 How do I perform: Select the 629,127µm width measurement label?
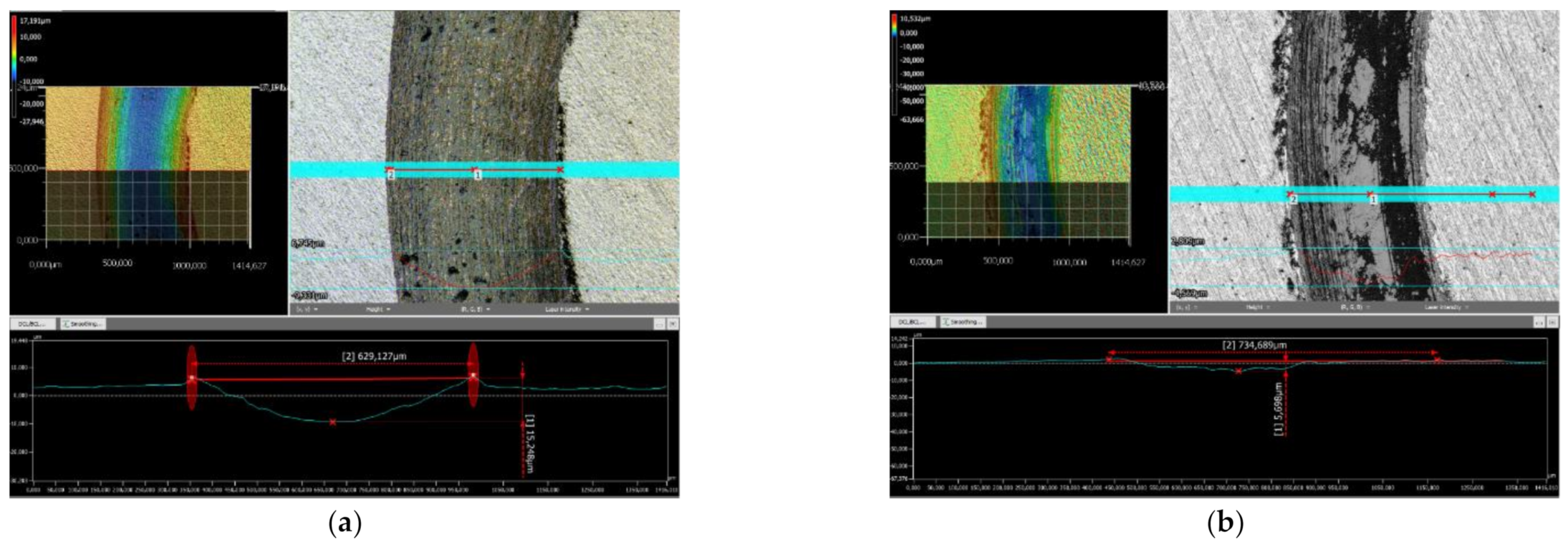click(x=374, y=357)
